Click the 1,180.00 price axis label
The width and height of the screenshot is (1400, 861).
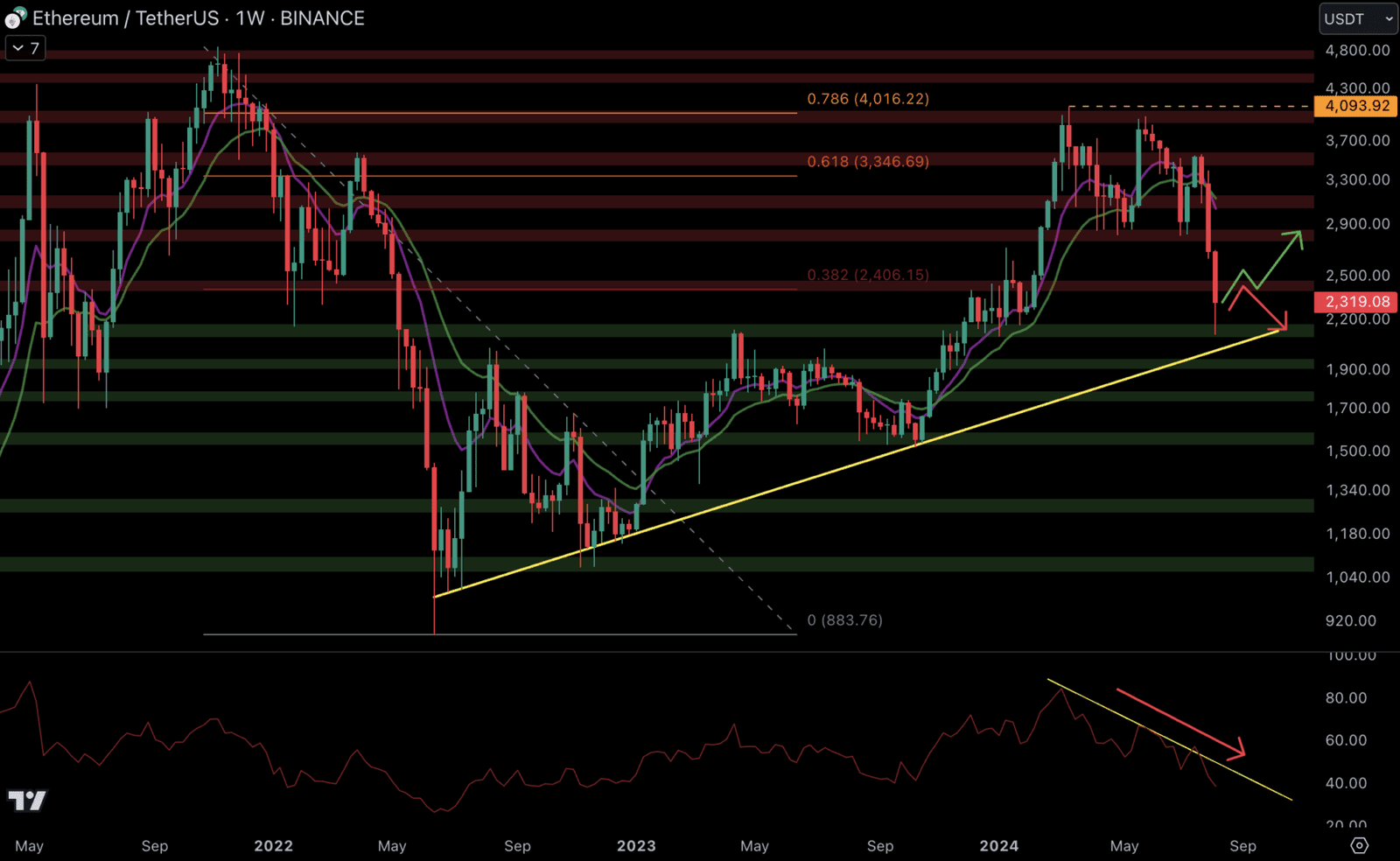click(1357, 534)
